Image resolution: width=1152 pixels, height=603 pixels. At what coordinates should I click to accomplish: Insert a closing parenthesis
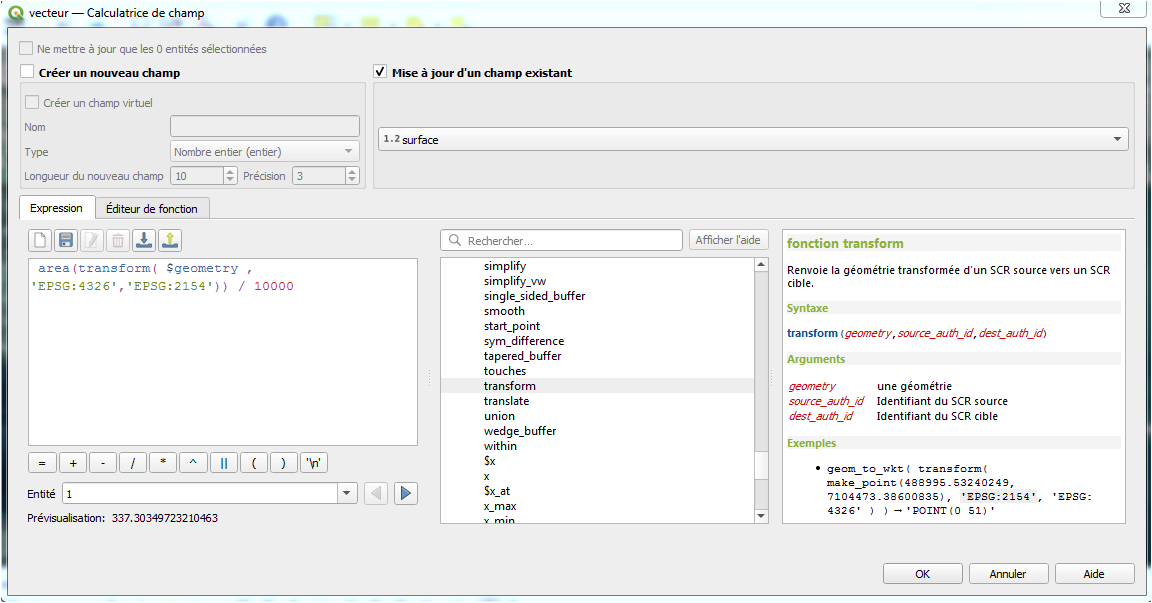284,463
